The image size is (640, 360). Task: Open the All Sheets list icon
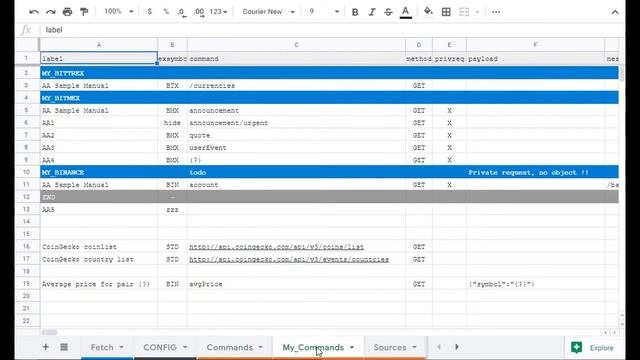(x=64, y=347)
